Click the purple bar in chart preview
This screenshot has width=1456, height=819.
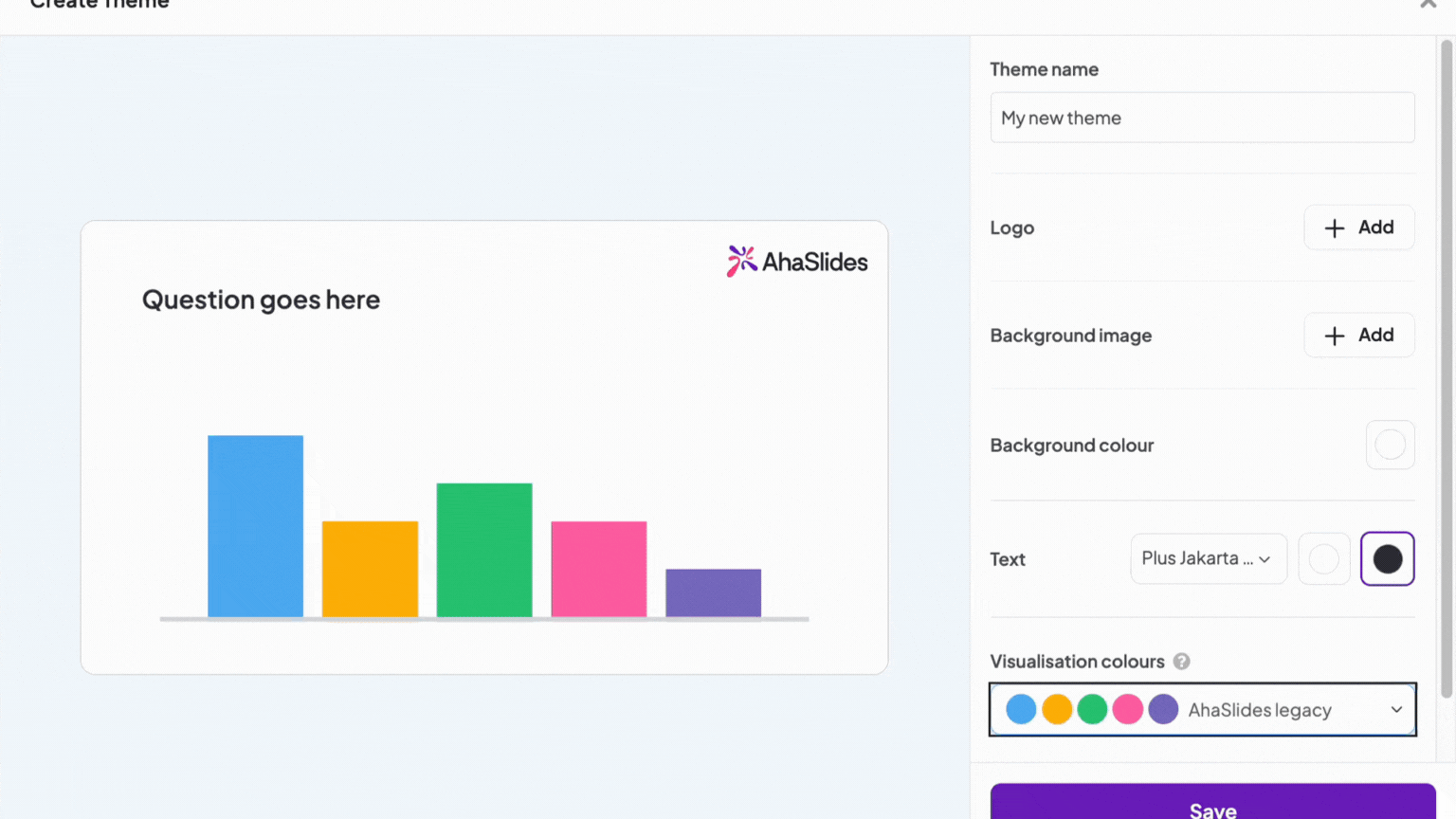coord(714,592)
